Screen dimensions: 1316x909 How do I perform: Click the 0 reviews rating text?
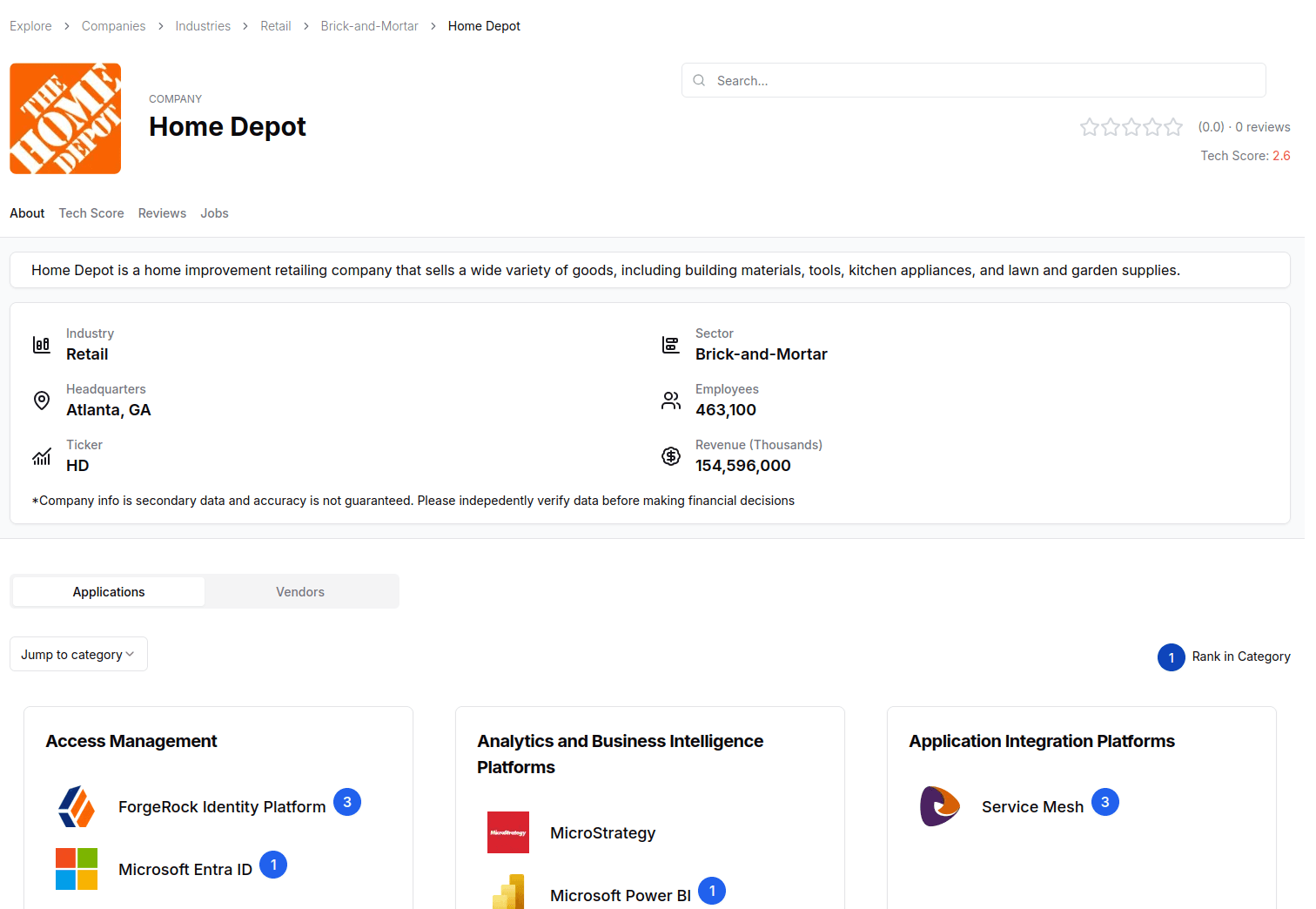click(1263, 127)
